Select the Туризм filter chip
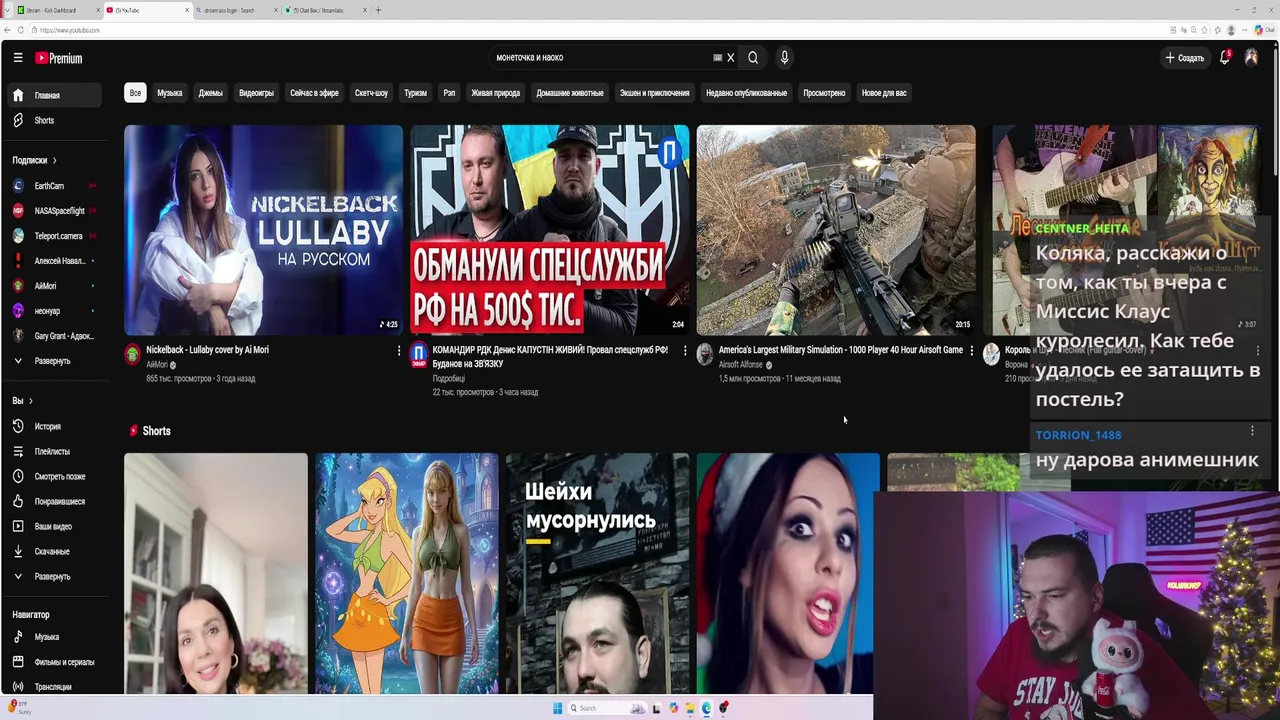 pyautogui.click(x=415, y=93)
